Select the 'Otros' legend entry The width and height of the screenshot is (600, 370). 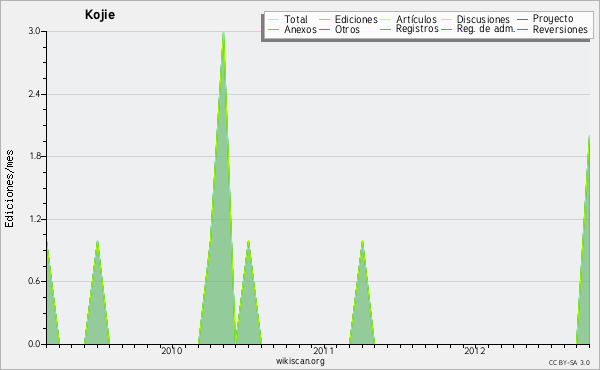(x=339, y=29)
